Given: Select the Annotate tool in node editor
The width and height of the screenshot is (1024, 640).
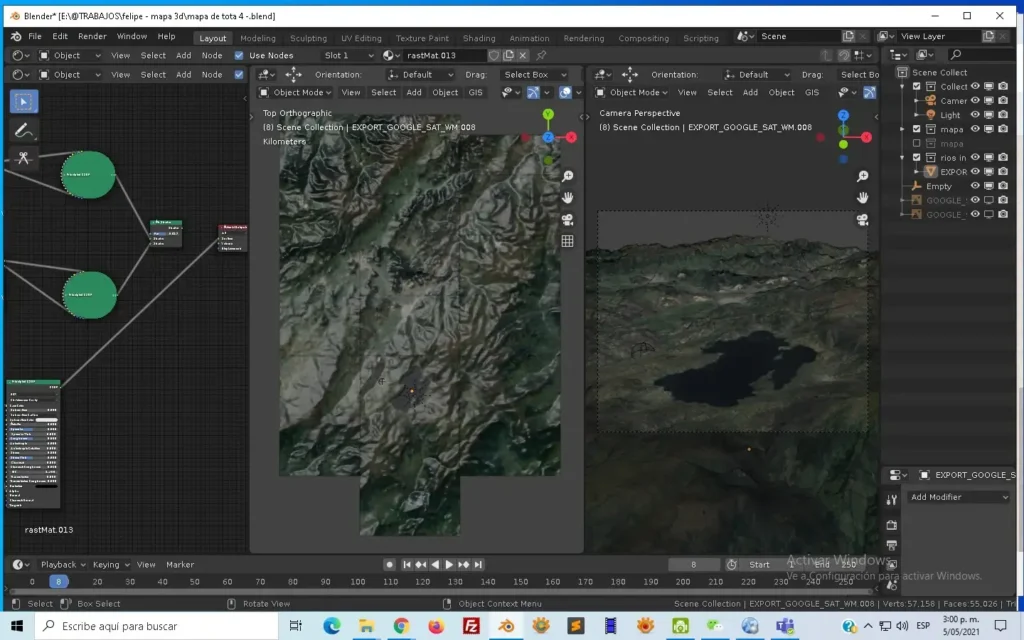Looking at the screenshot, I should point(24,130).
